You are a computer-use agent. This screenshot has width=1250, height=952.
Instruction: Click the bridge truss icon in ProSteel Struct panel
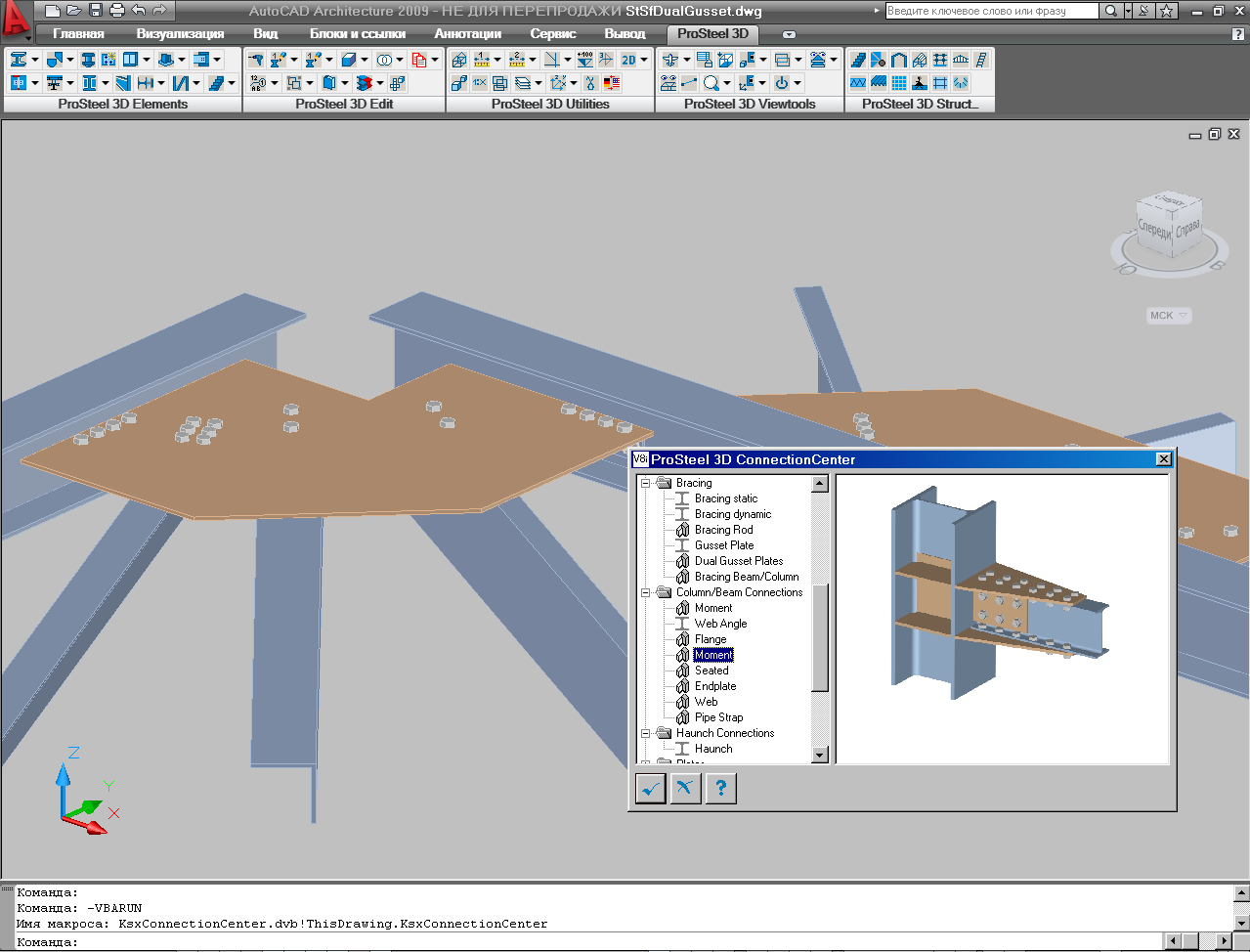961,60
